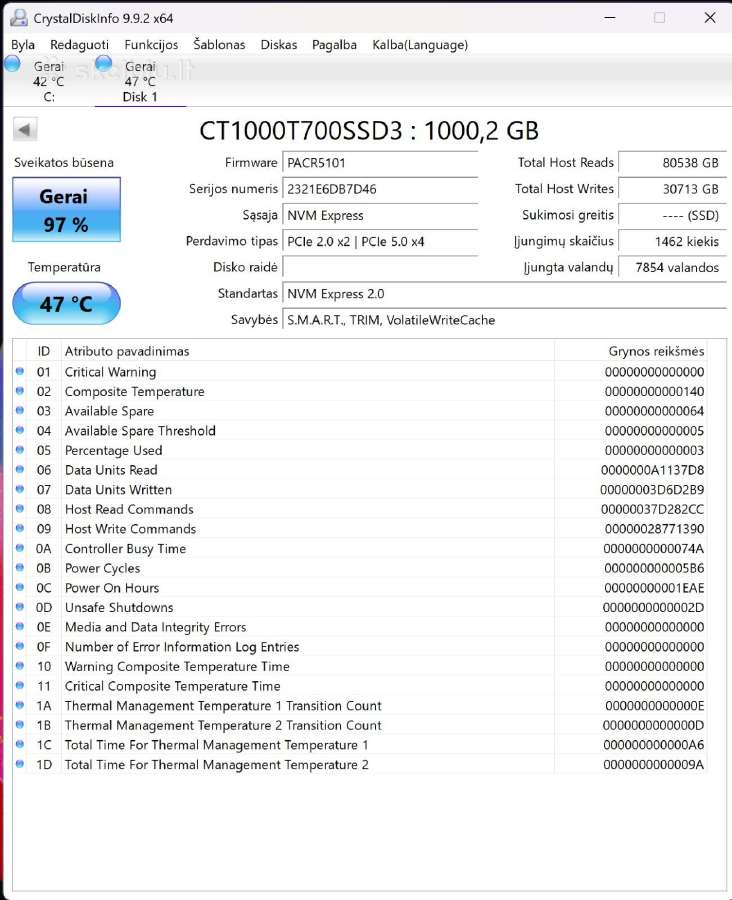The image size is (732, 900).
Task: Click status dot of Thermal Temperature 2 Transition Count
Action: pos(20,724)
